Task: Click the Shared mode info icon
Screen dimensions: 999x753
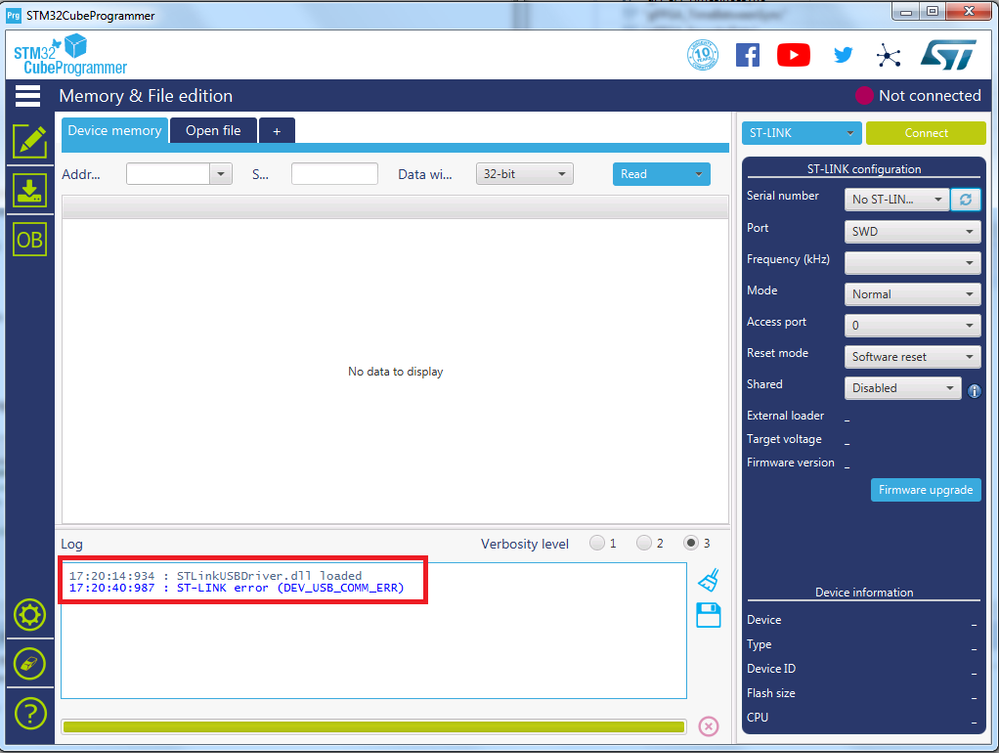Action: click(x=974, y=391)
